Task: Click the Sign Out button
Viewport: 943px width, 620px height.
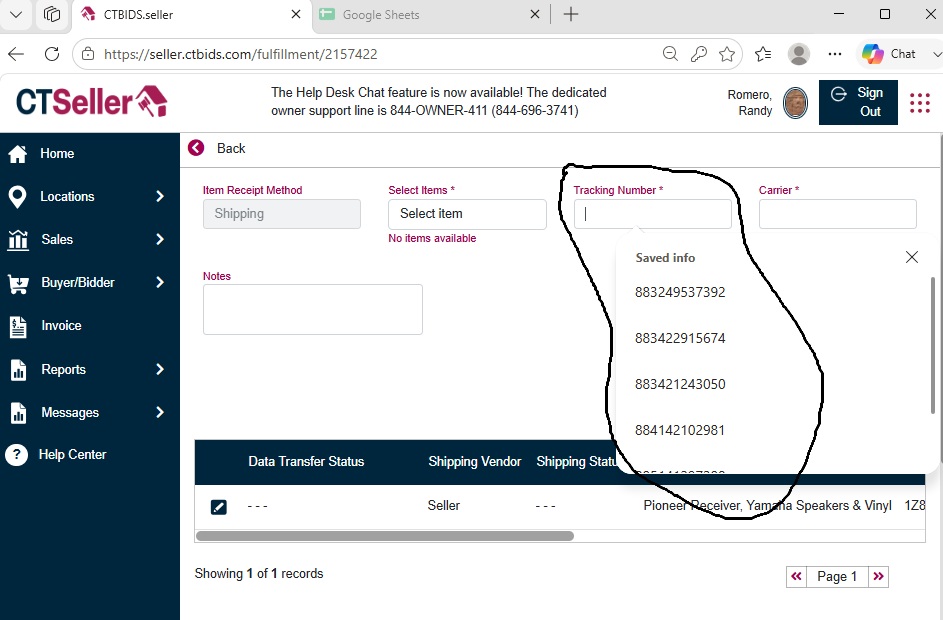Action: coord(858,102)
